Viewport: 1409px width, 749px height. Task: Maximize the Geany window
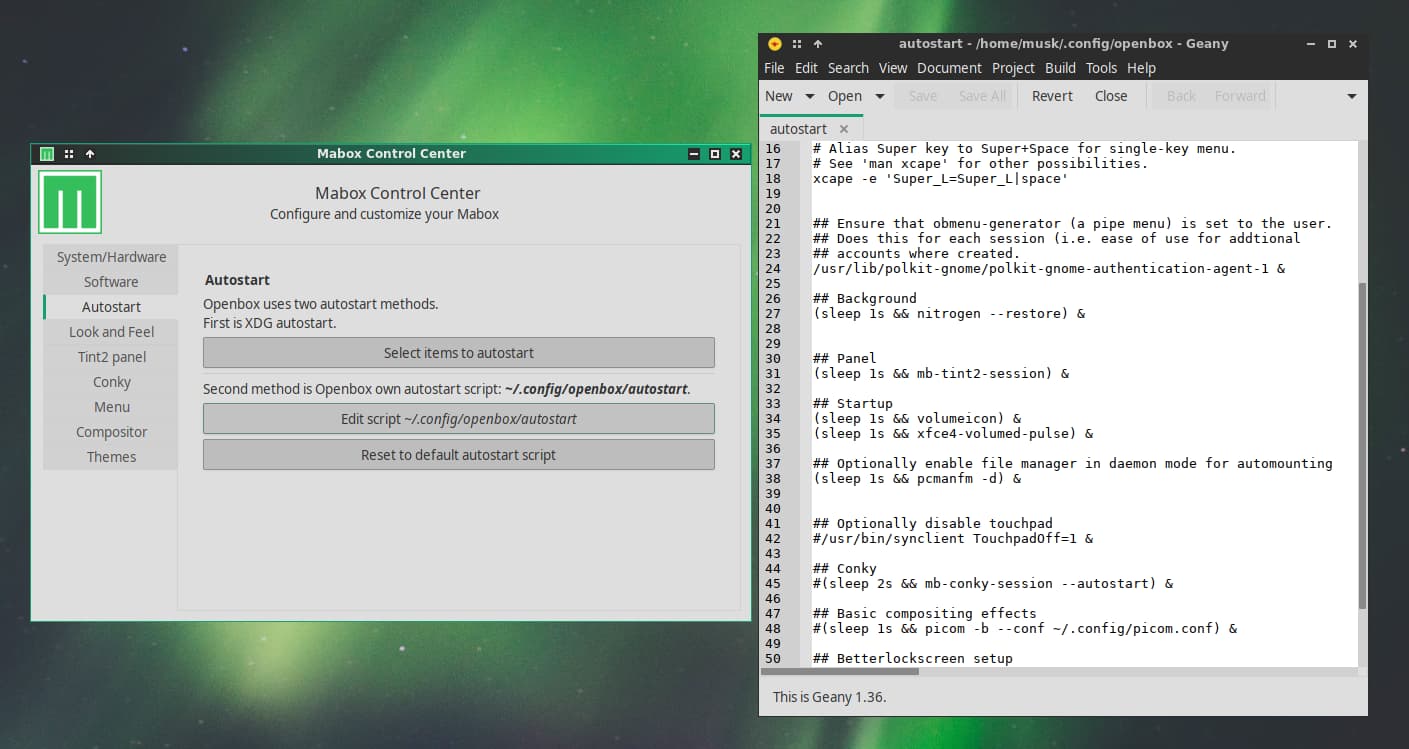(1332, 44)
